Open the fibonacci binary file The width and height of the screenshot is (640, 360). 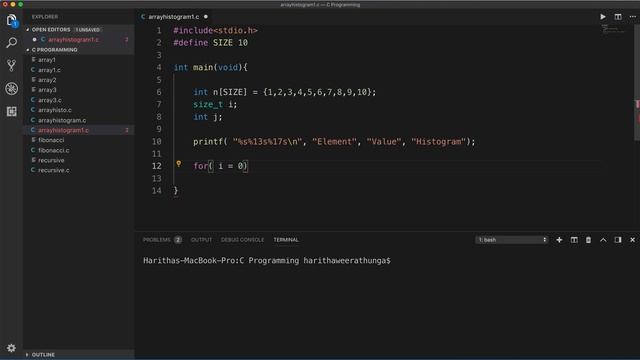51,140
